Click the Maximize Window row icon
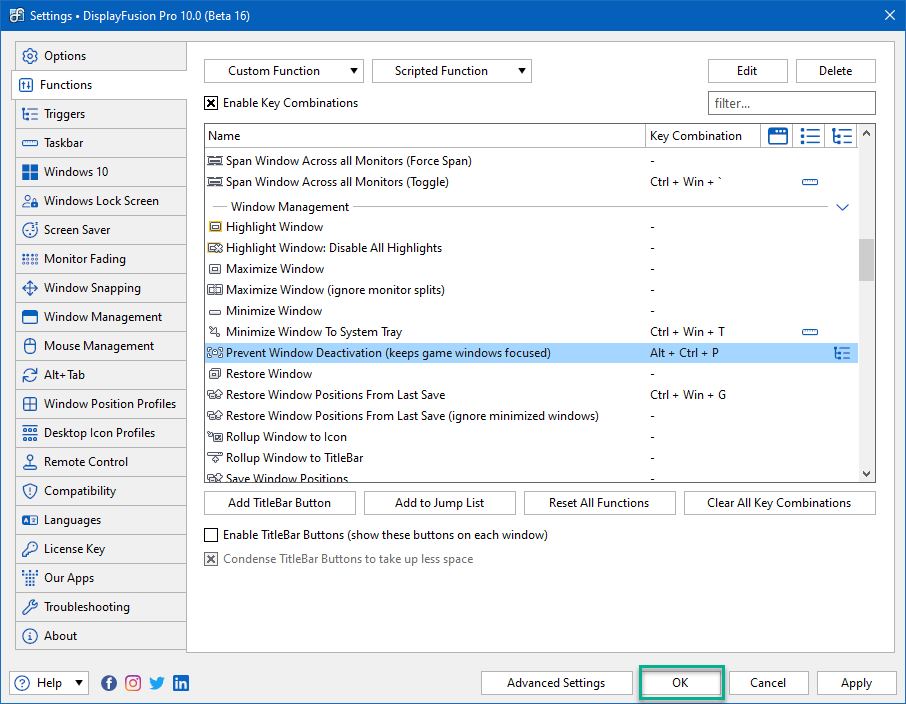Image resolution: width=906 pixels, height=704 pixels. [x=215, y=269]
